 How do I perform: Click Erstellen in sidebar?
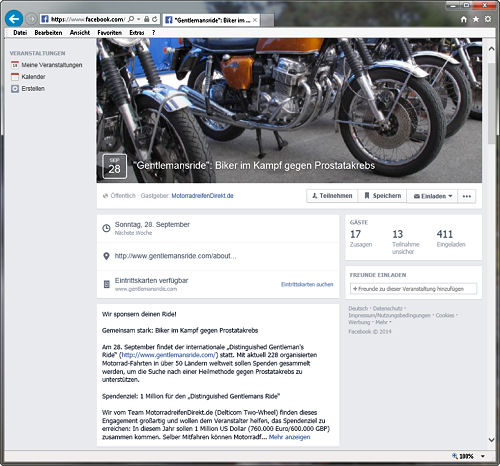(33, 89)
